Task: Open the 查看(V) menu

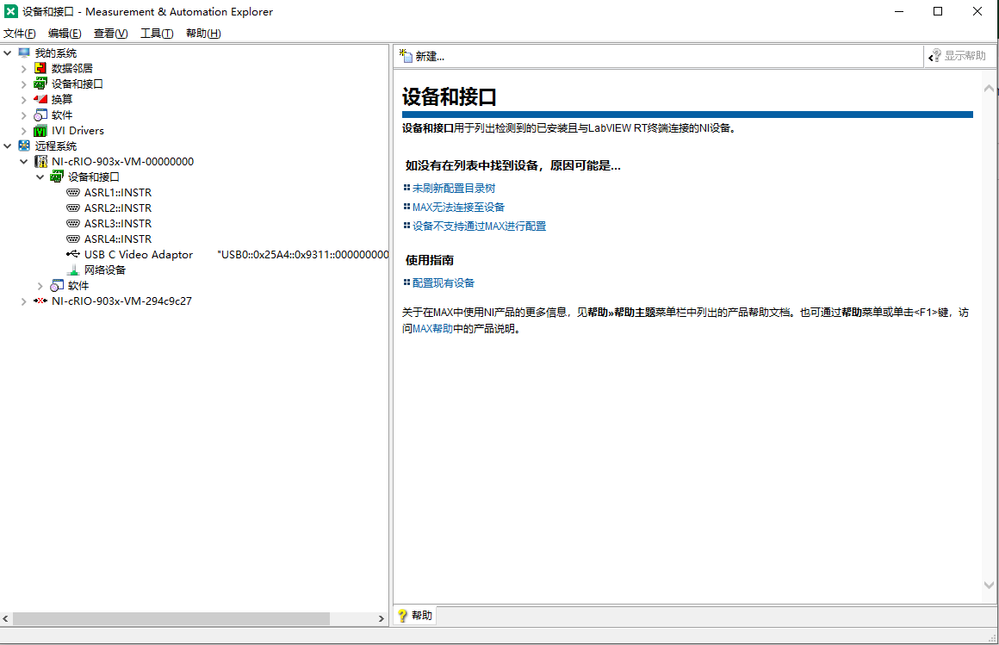Action: pos(111,33)
